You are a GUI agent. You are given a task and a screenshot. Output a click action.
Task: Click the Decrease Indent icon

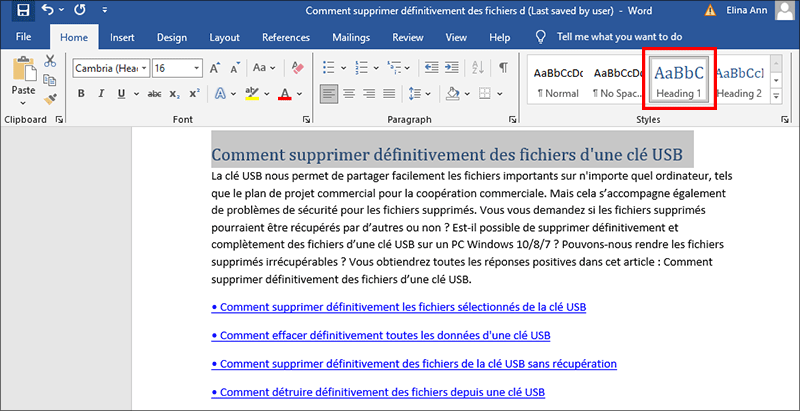tap(432, 67)
